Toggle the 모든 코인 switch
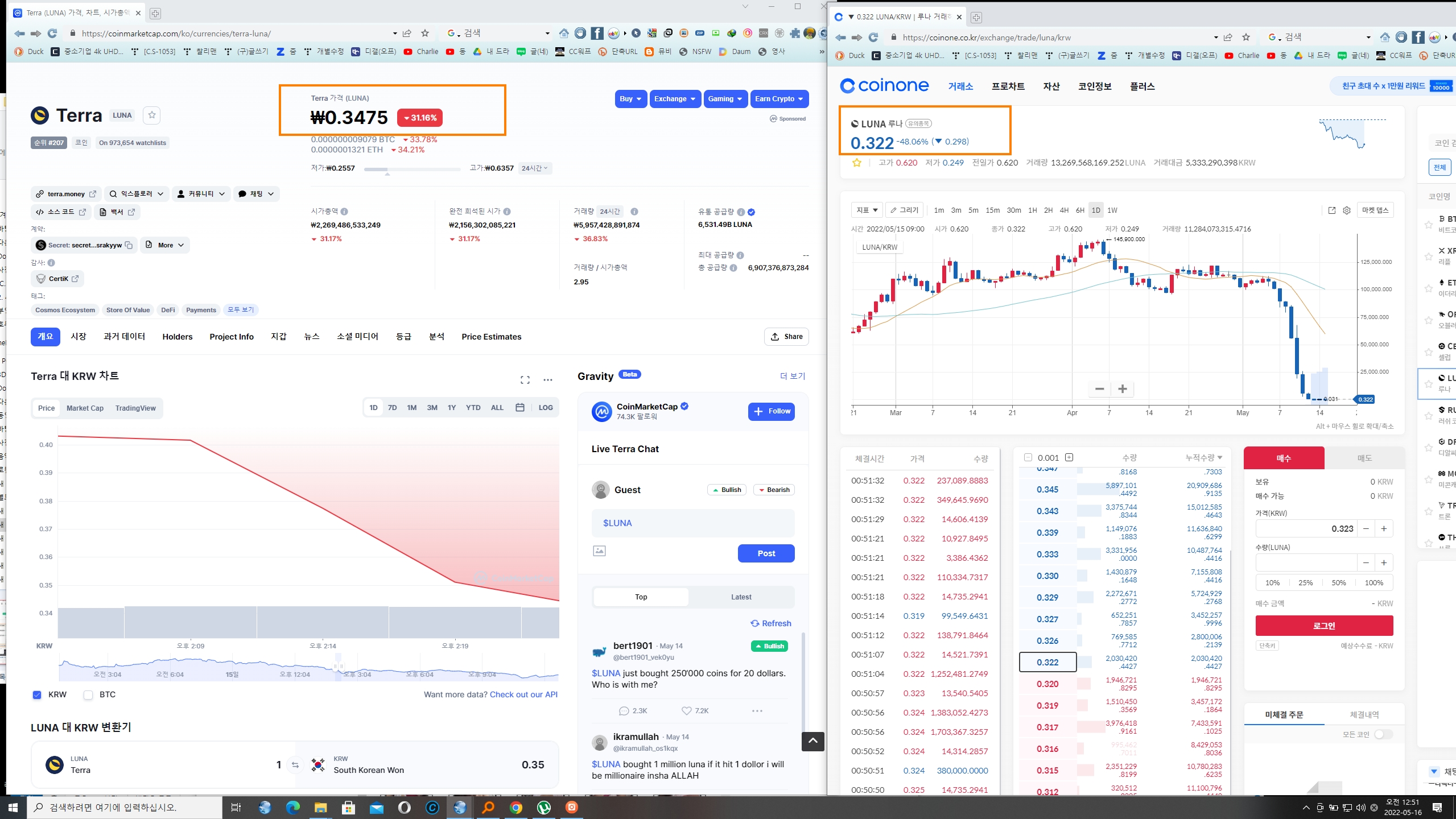1456x819 pixels. (x=1383, y=735)
